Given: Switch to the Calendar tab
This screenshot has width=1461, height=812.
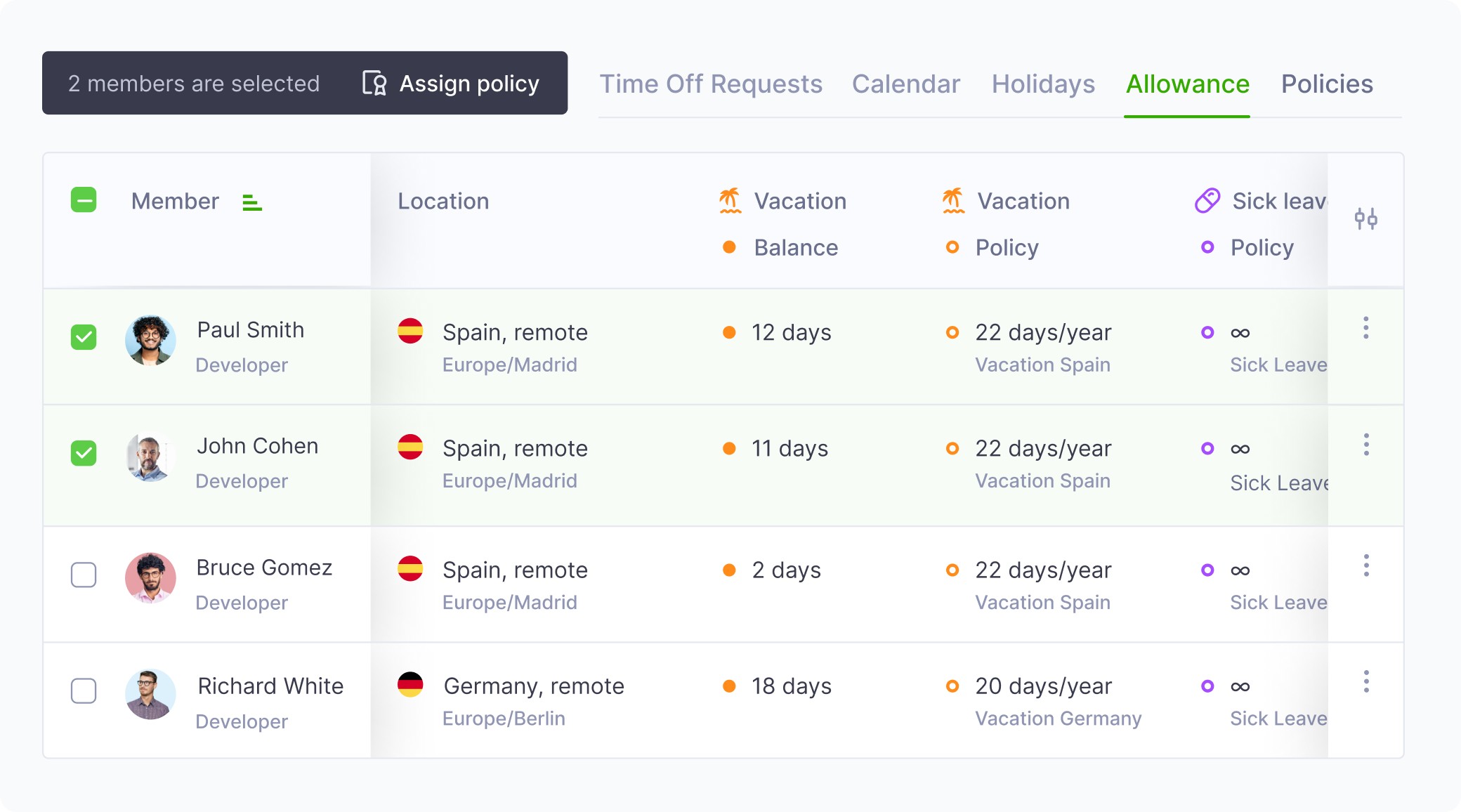Looking at the screenshot, I should point(906,84).
